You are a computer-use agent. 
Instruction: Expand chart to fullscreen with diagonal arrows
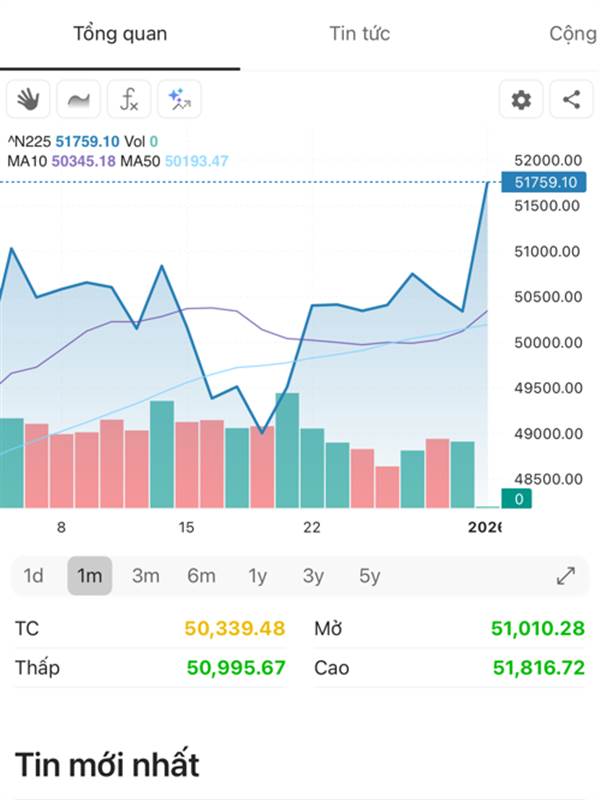coord(566,576)
